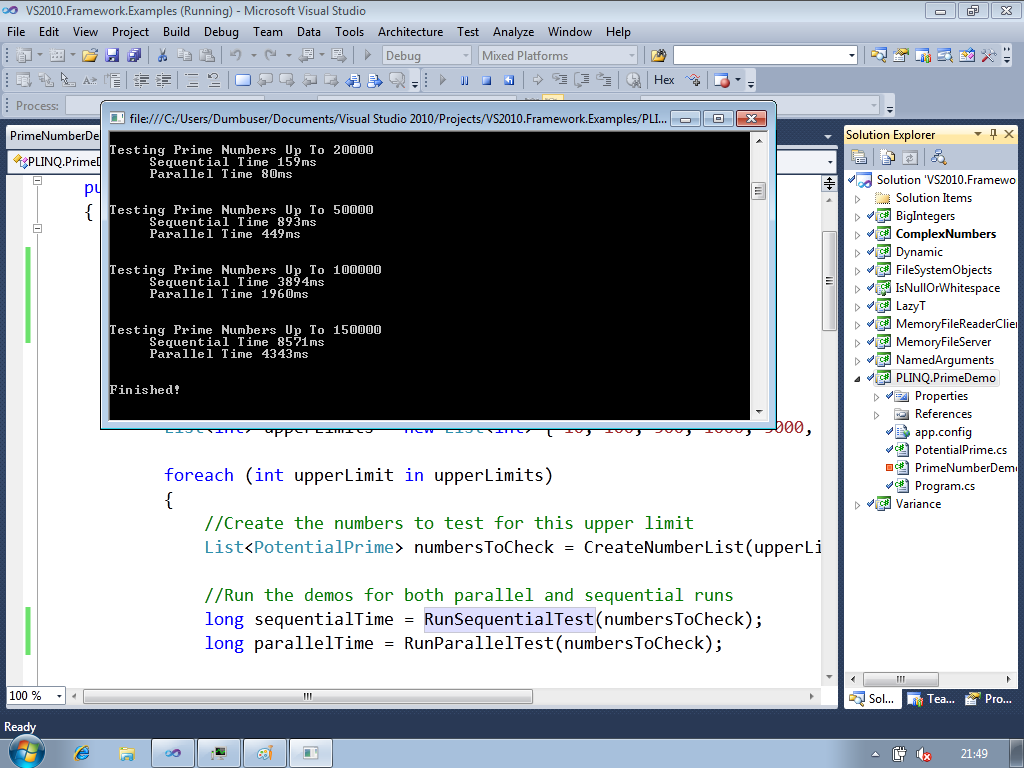Click the Restart debugging icon

tap(509, 80)
